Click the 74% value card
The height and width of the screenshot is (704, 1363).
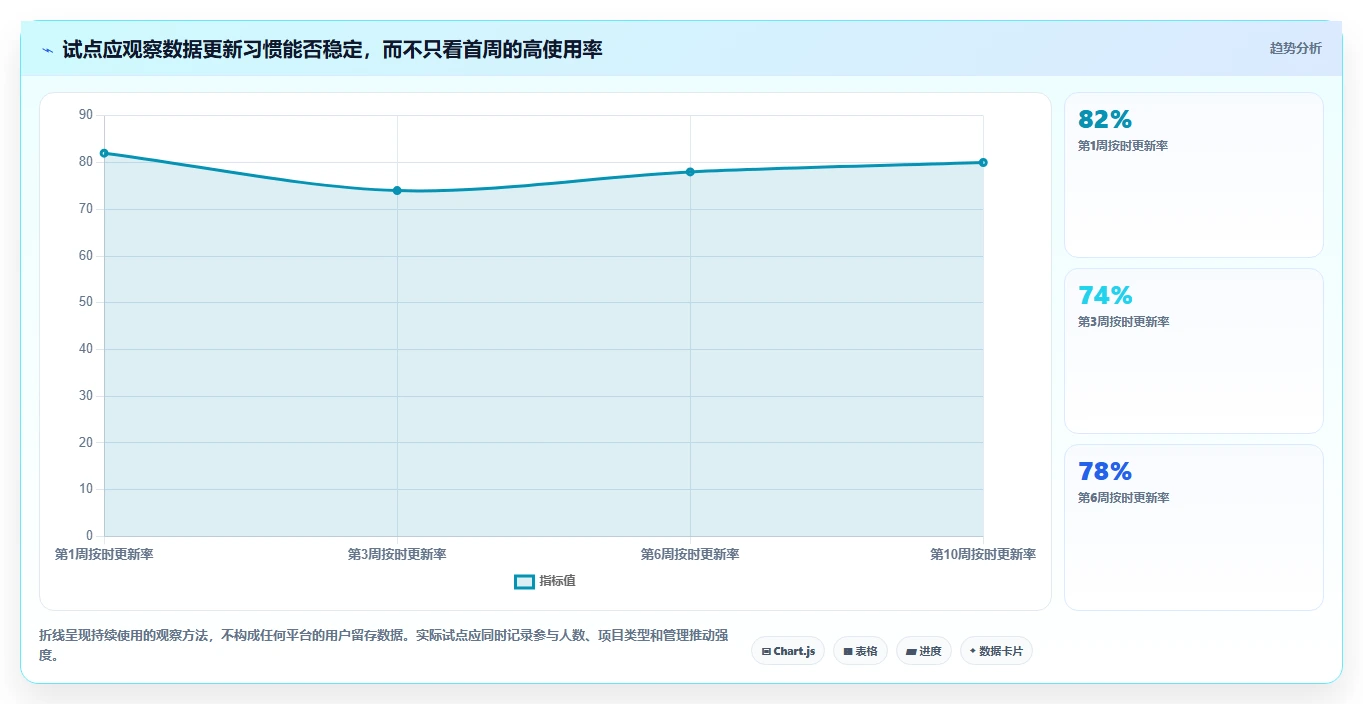click(1194, 351)
